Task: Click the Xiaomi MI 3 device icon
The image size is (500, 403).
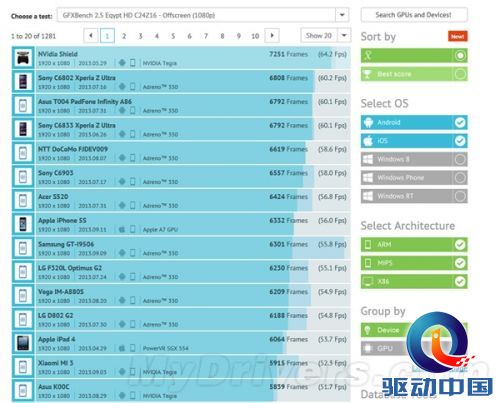Action: coord(23,367)
